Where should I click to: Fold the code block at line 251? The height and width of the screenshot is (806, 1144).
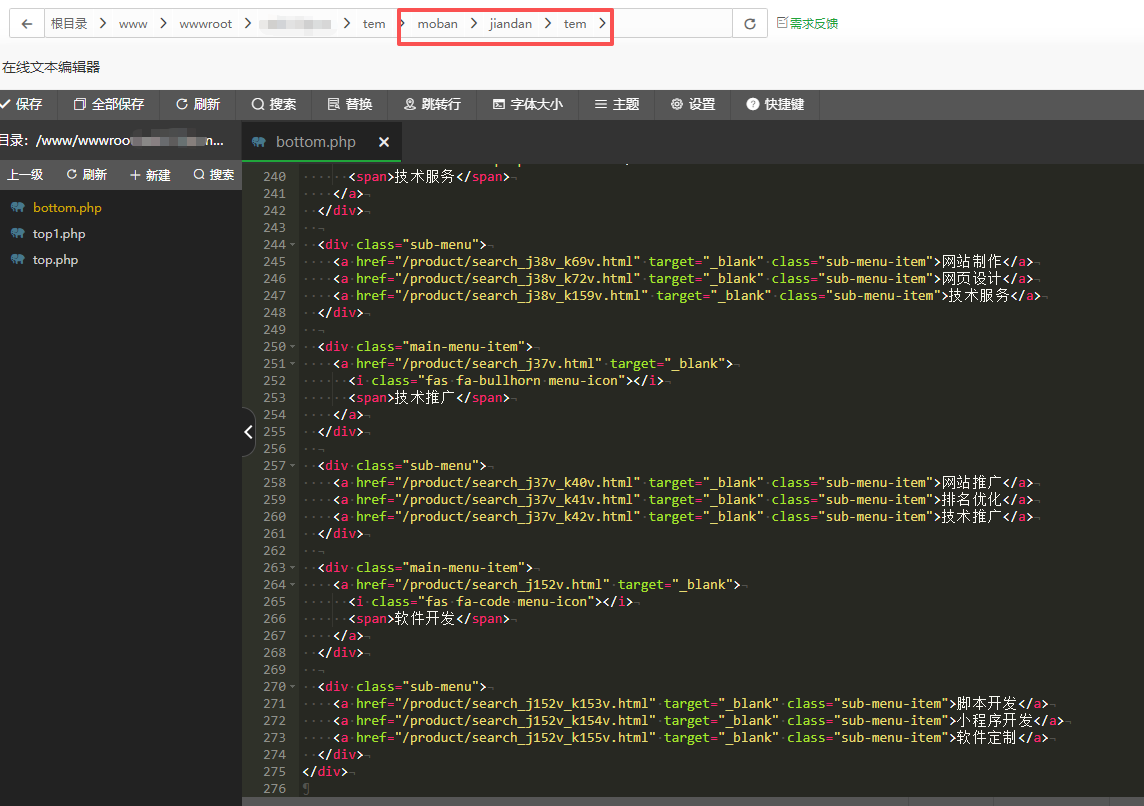coord(293,364)
